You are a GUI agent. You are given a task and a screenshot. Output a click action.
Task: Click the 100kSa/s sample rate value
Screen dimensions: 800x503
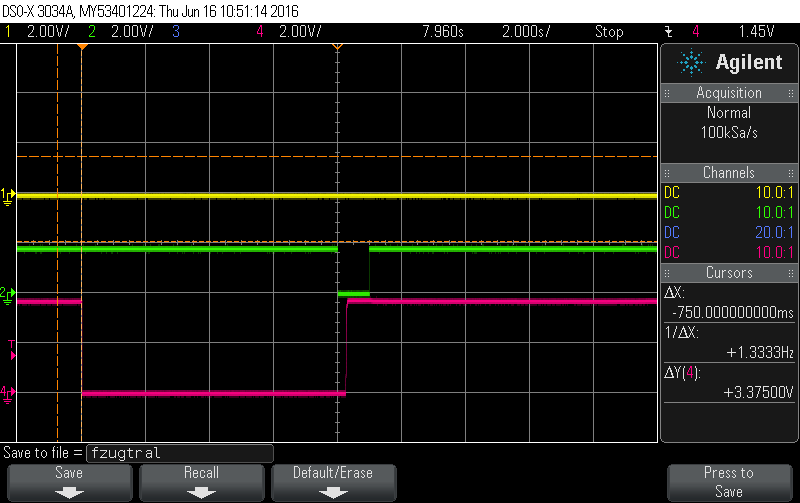pos(729,133)
